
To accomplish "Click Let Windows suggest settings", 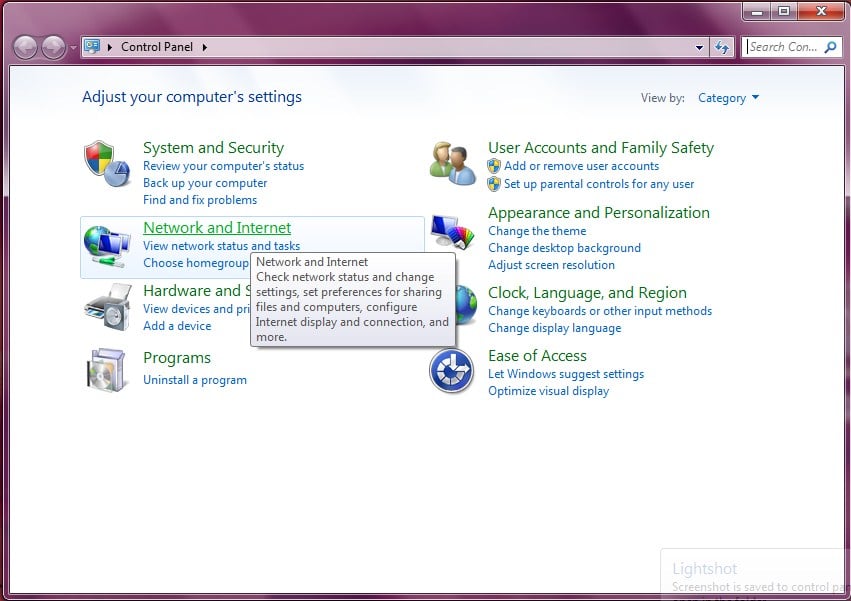I will coord(566,374).
